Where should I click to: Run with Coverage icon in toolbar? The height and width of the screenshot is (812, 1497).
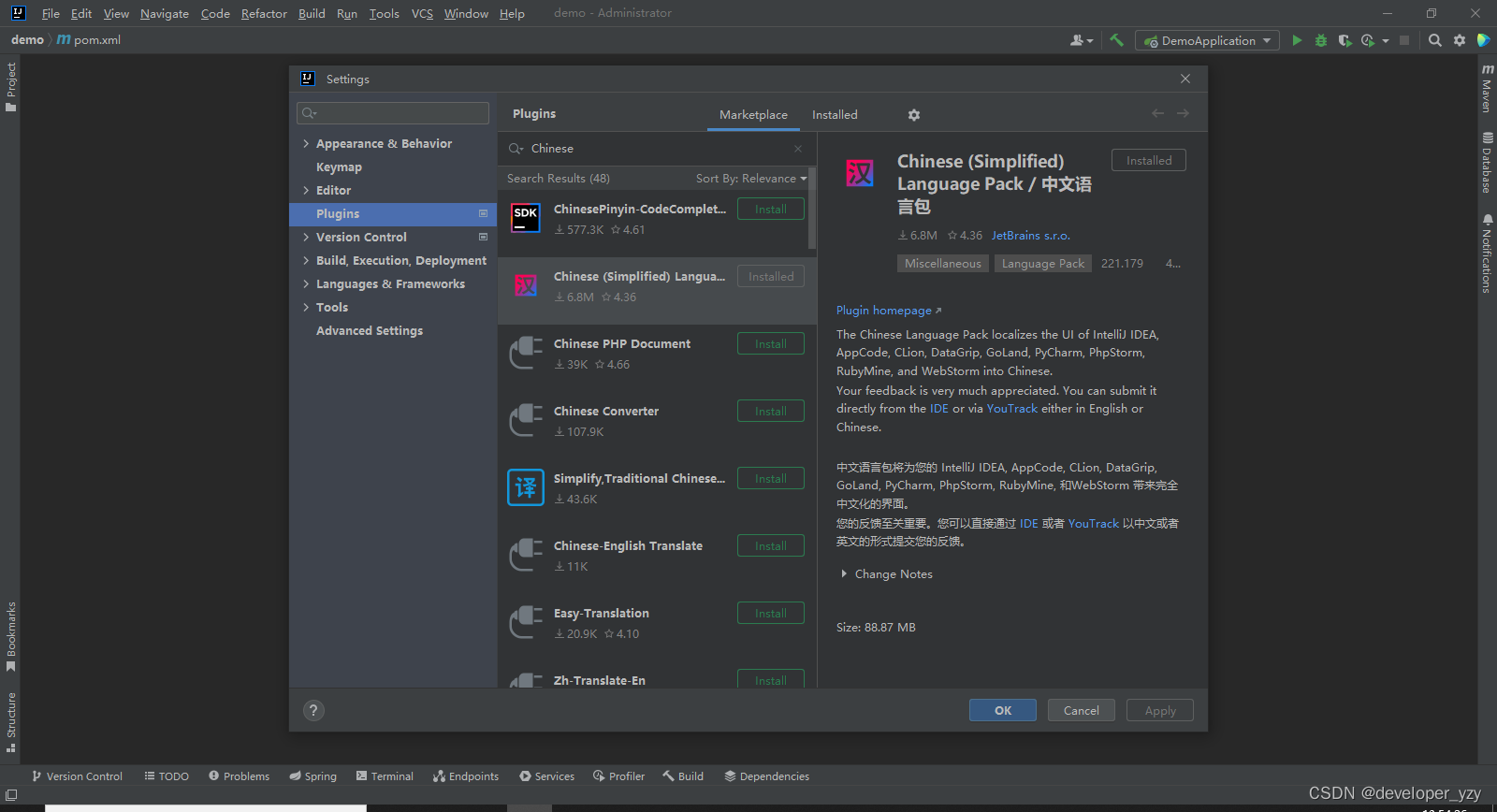coord(1344,40)
